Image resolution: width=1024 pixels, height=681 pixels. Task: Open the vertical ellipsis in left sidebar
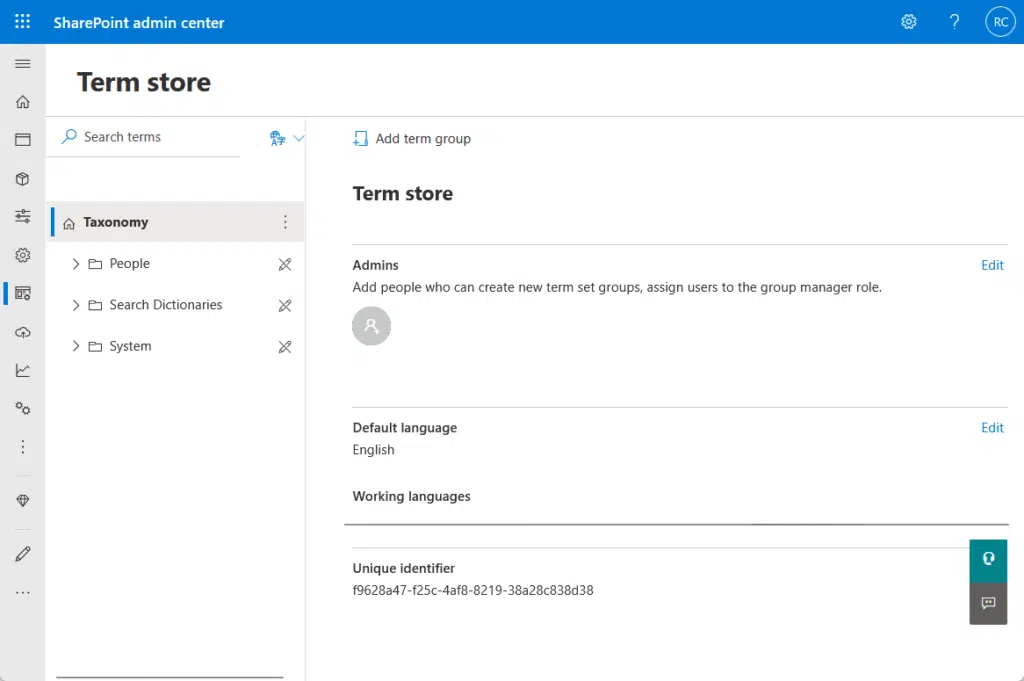pos(23,447)
